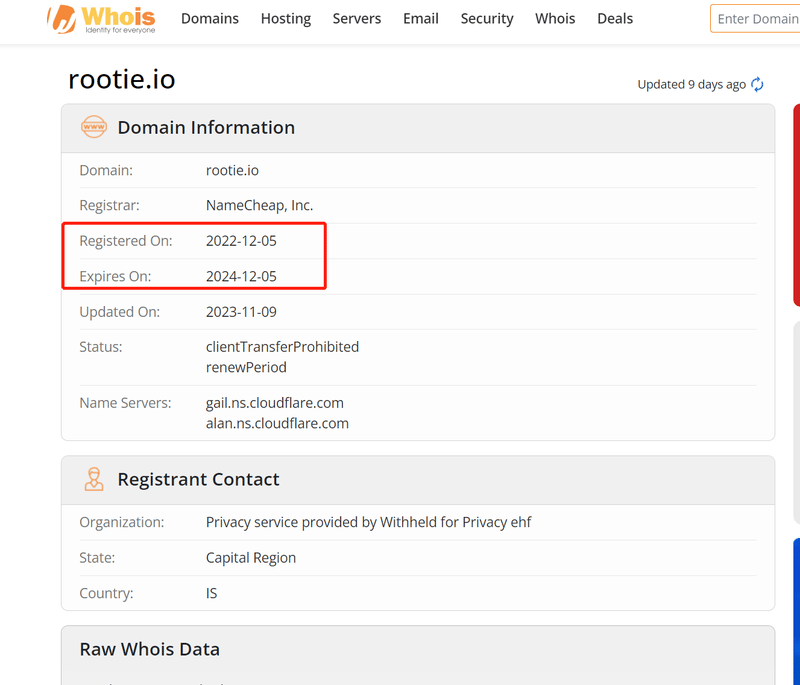This screenshot has height=685, width=800.
Task: Click the Registered On date 2022-12-05
Action: 241,241
